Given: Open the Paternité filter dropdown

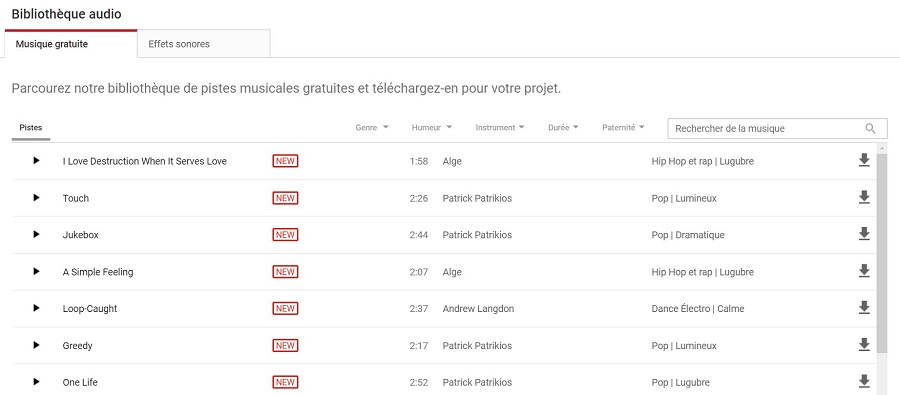Looking at the screenshot, I should point(623,127).
